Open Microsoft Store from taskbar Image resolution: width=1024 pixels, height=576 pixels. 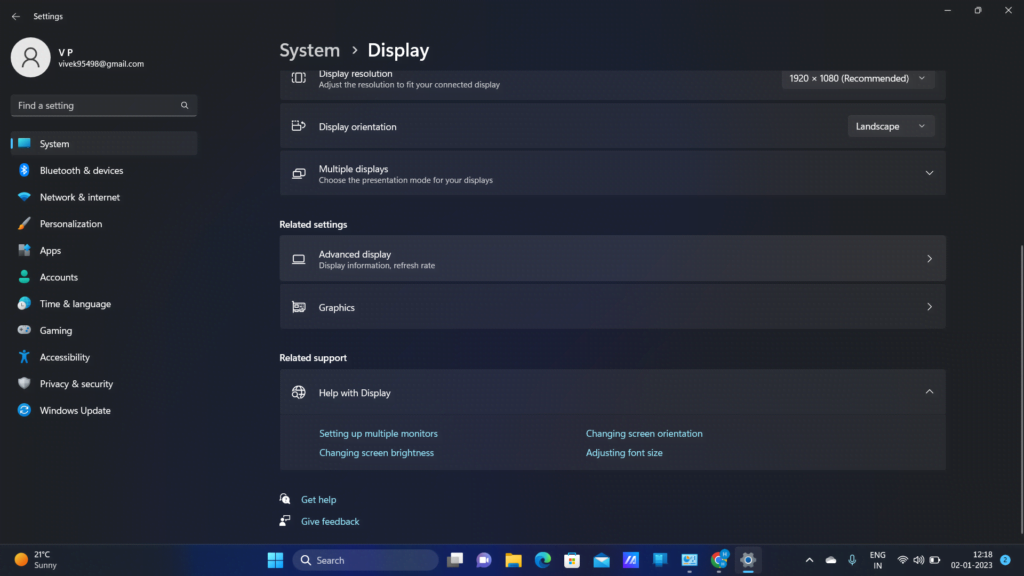pyautogui.click(x=572, y=560)
